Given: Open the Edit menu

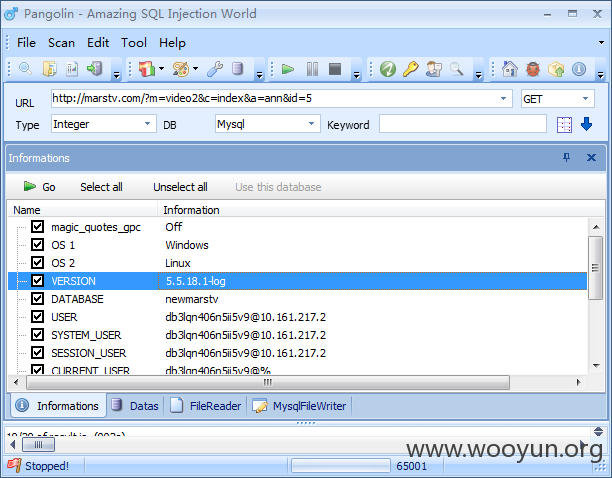Looking at the screenshot, I should 98,43.
